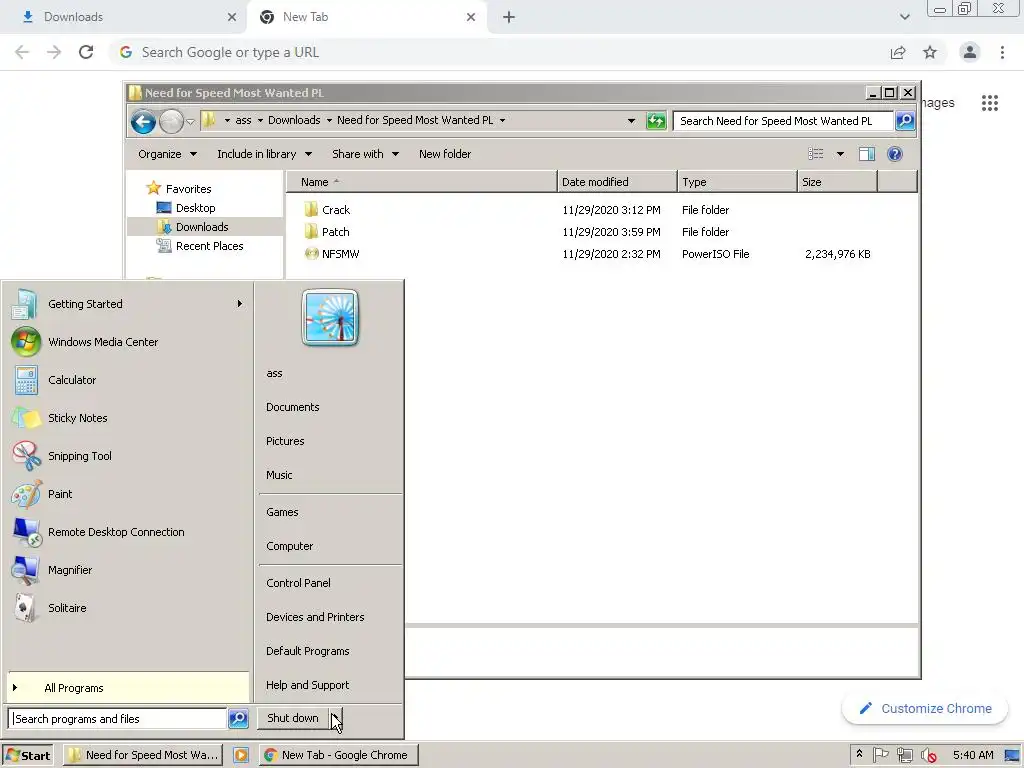Click Explorer search magnifier button

click(904, 121)
